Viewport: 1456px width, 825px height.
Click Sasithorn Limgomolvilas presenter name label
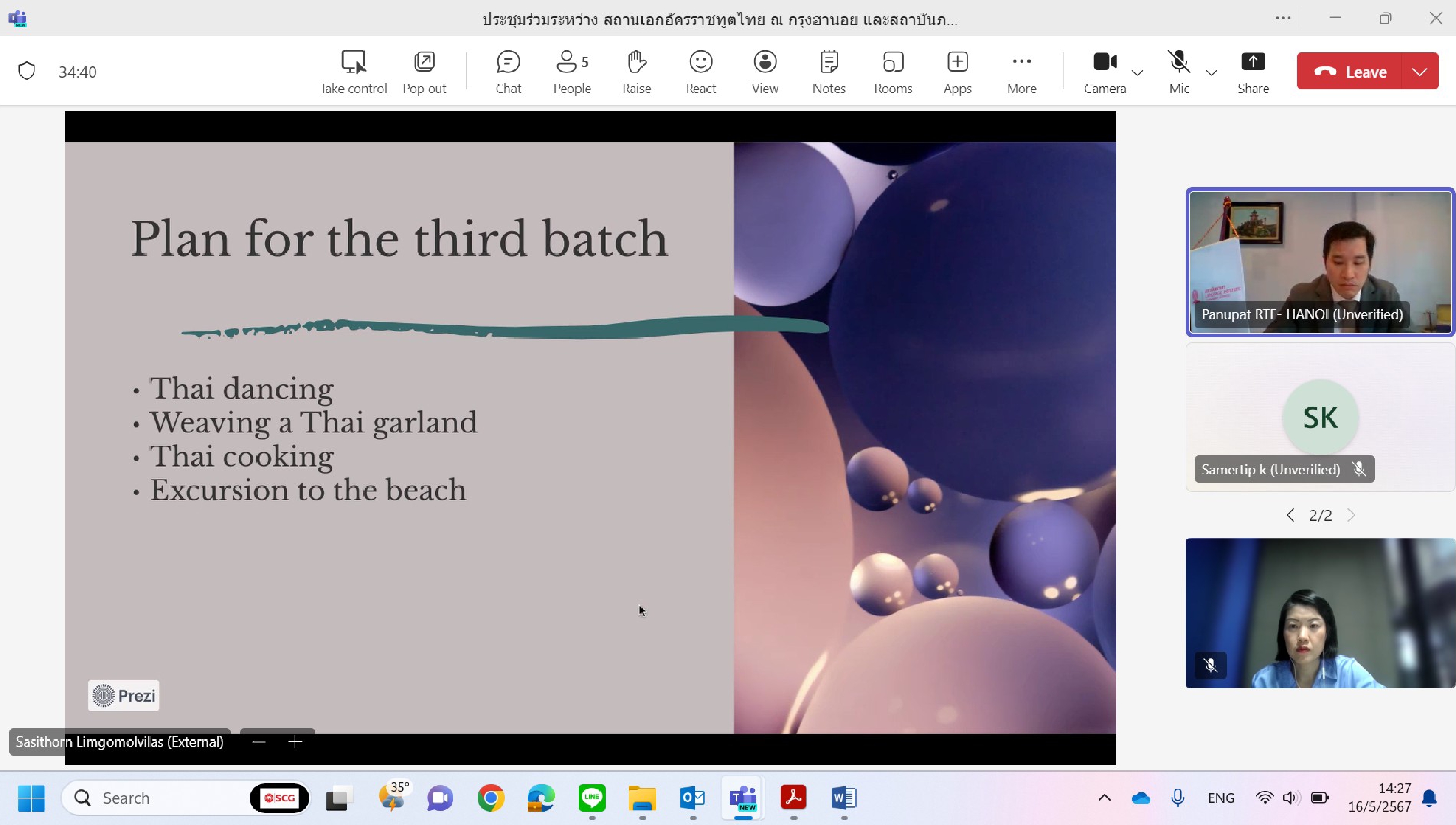(119, 742)
